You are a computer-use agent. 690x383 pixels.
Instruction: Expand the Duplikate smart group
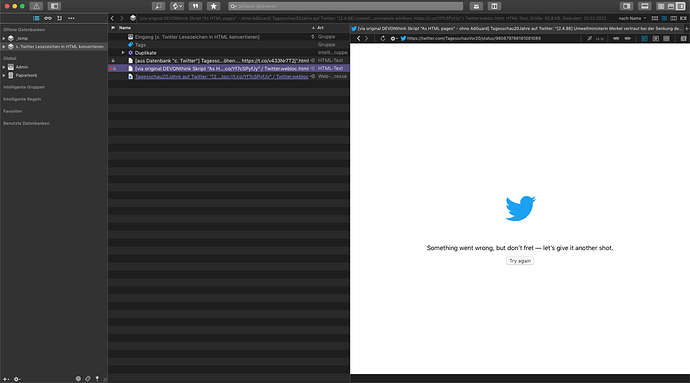123,53
